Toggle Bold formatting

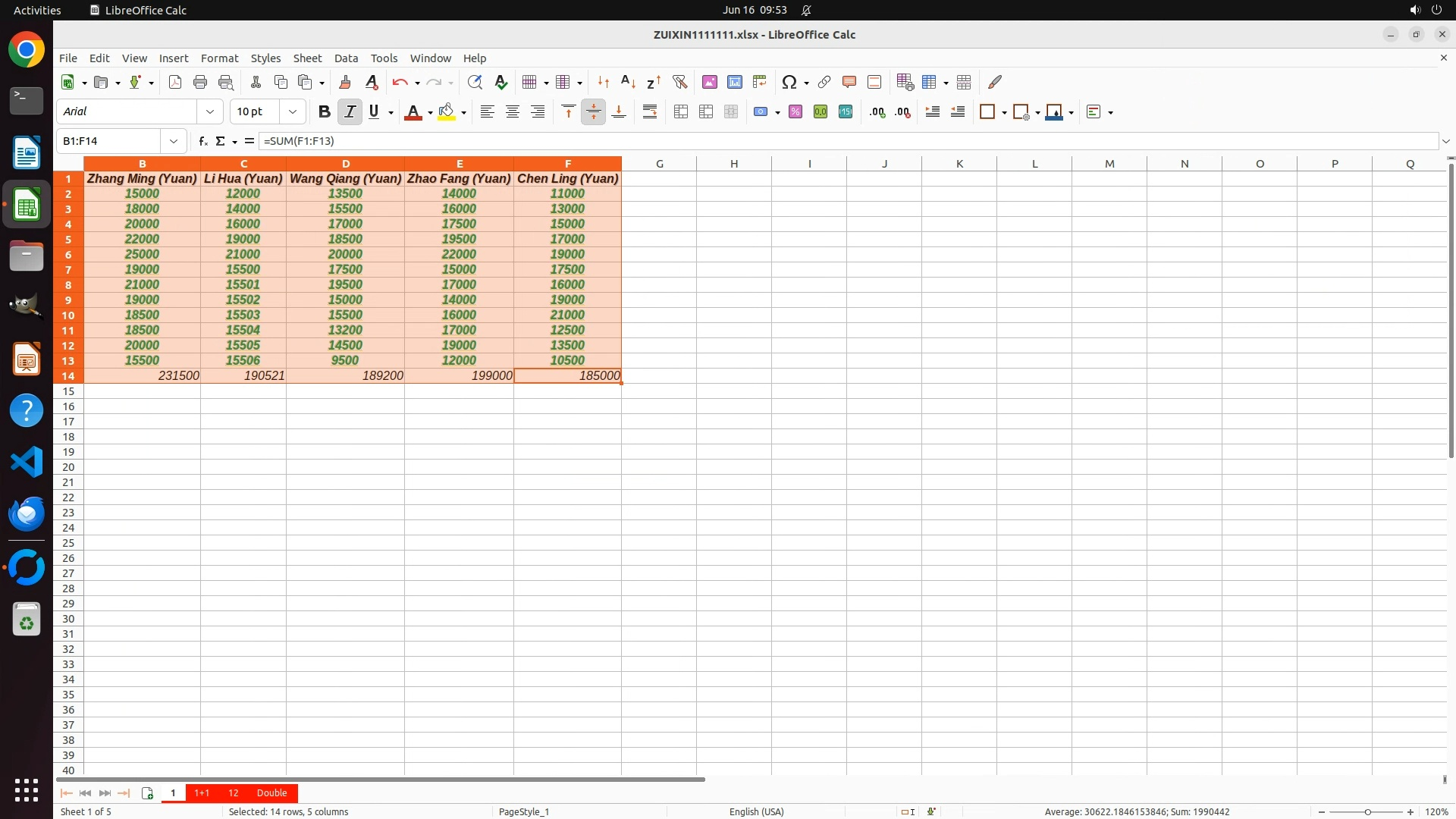[324, 111]
